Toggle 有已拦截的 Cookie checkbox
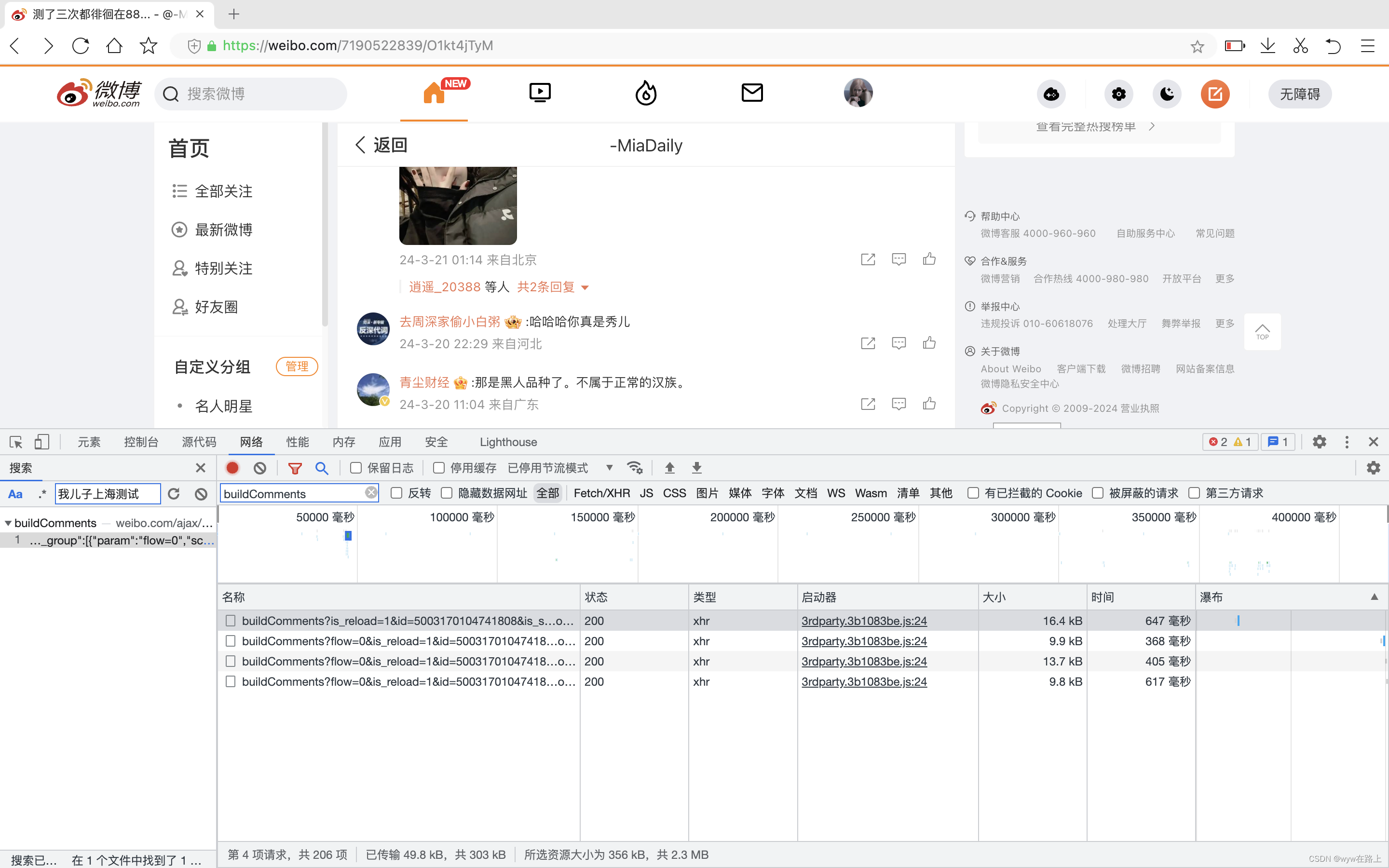This screenshot has width=1389, height=868. [x=973, y=493]
